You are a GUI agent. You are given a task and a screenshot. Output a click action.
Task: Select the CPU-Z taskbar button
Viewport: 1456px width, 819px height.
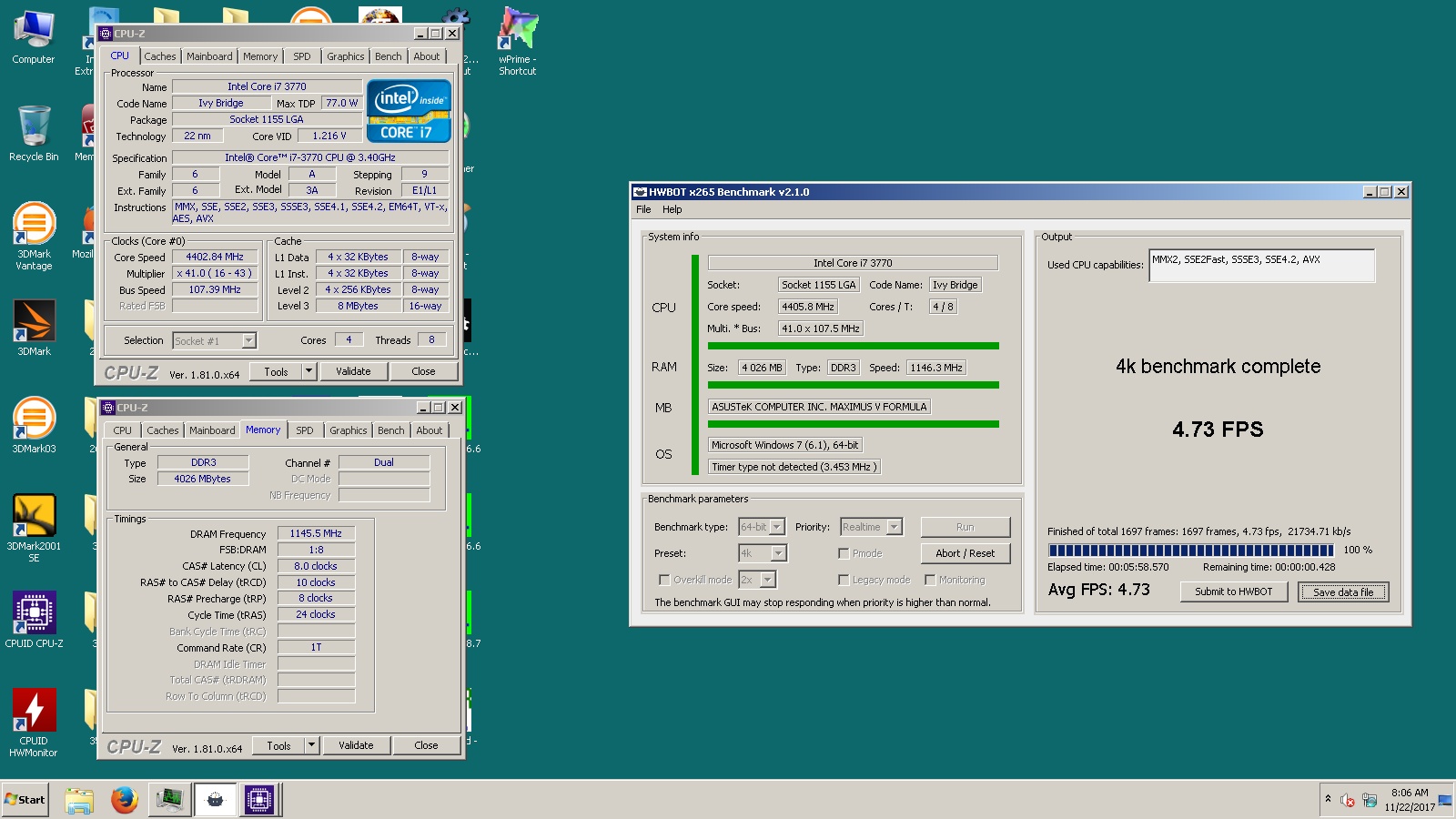click(259, 800)
